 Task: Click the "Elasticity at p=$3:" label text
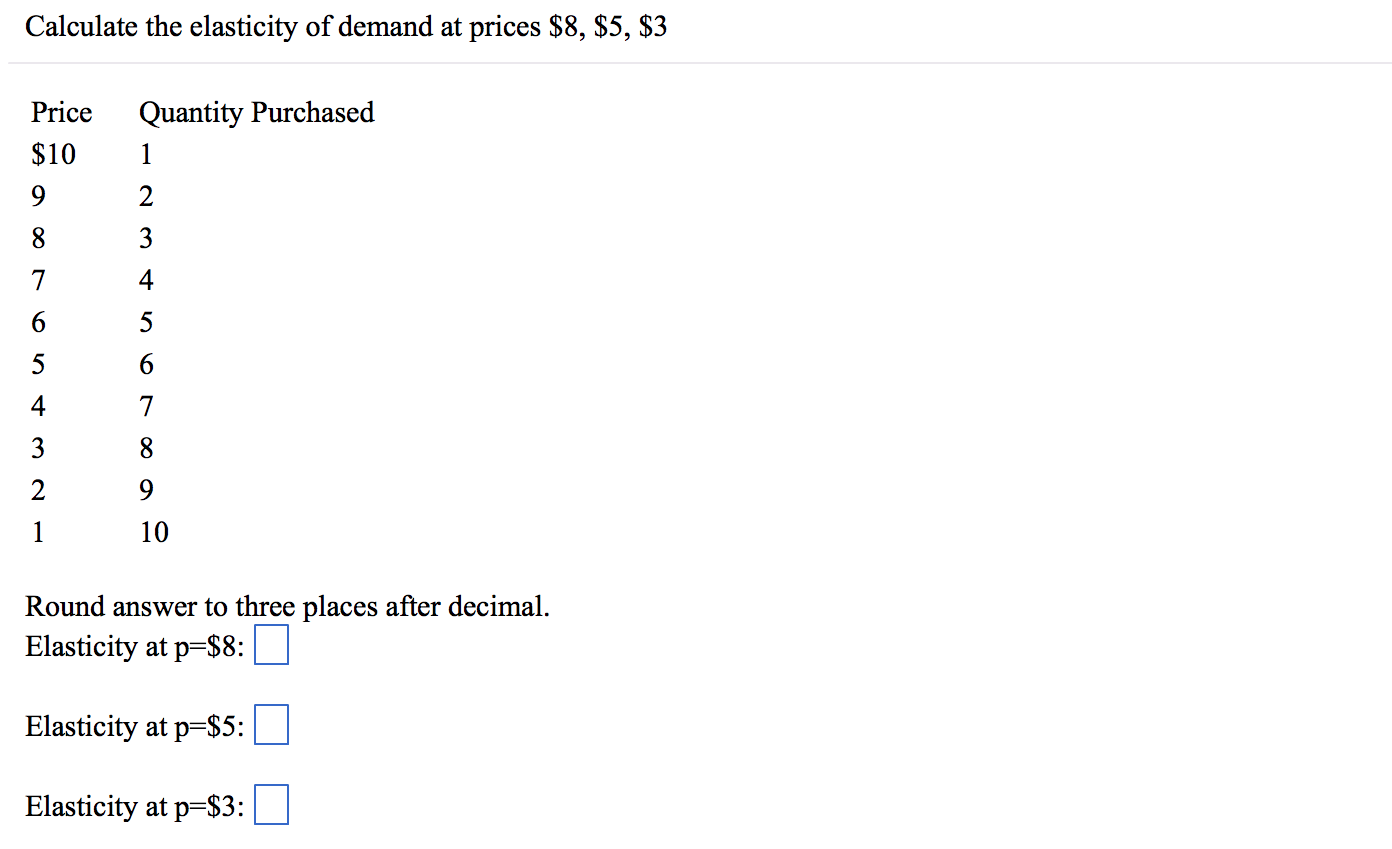[x=136, y=807]
